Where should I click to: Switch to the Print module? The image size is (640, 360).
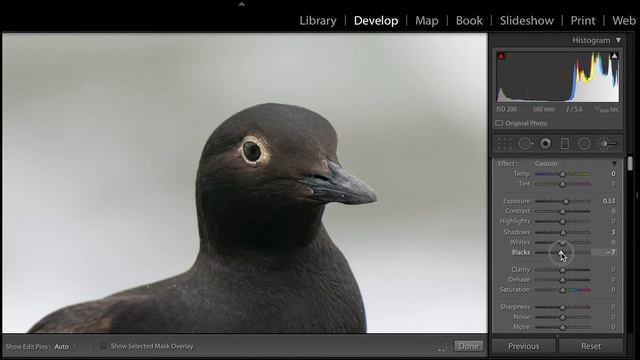[583, 21]
